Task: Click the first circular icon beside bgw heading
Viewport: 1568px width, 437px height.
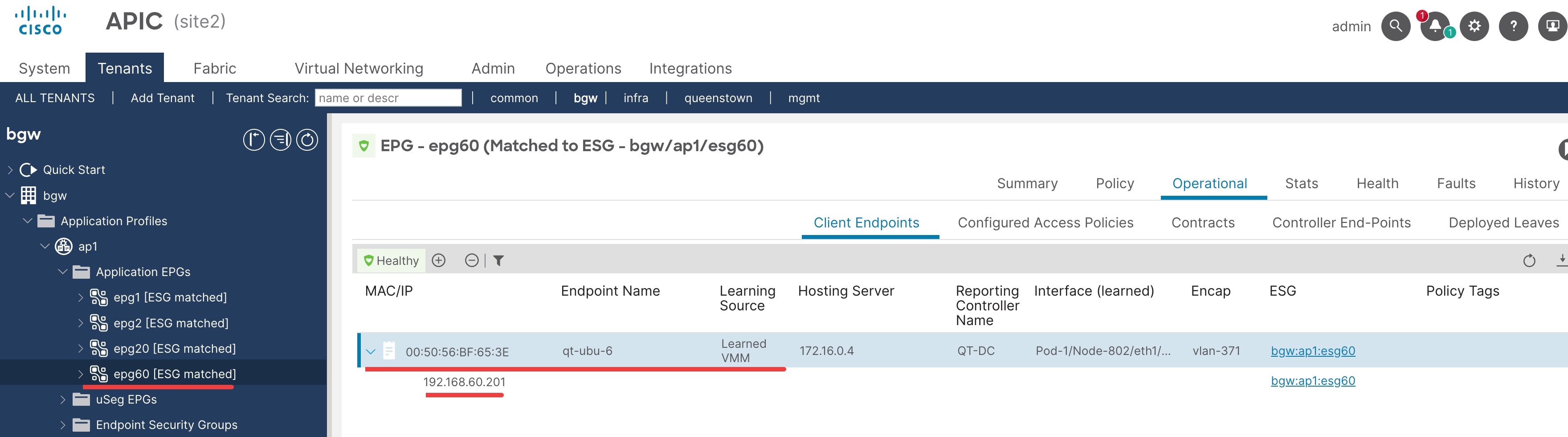Action: (x=254, y=140)
